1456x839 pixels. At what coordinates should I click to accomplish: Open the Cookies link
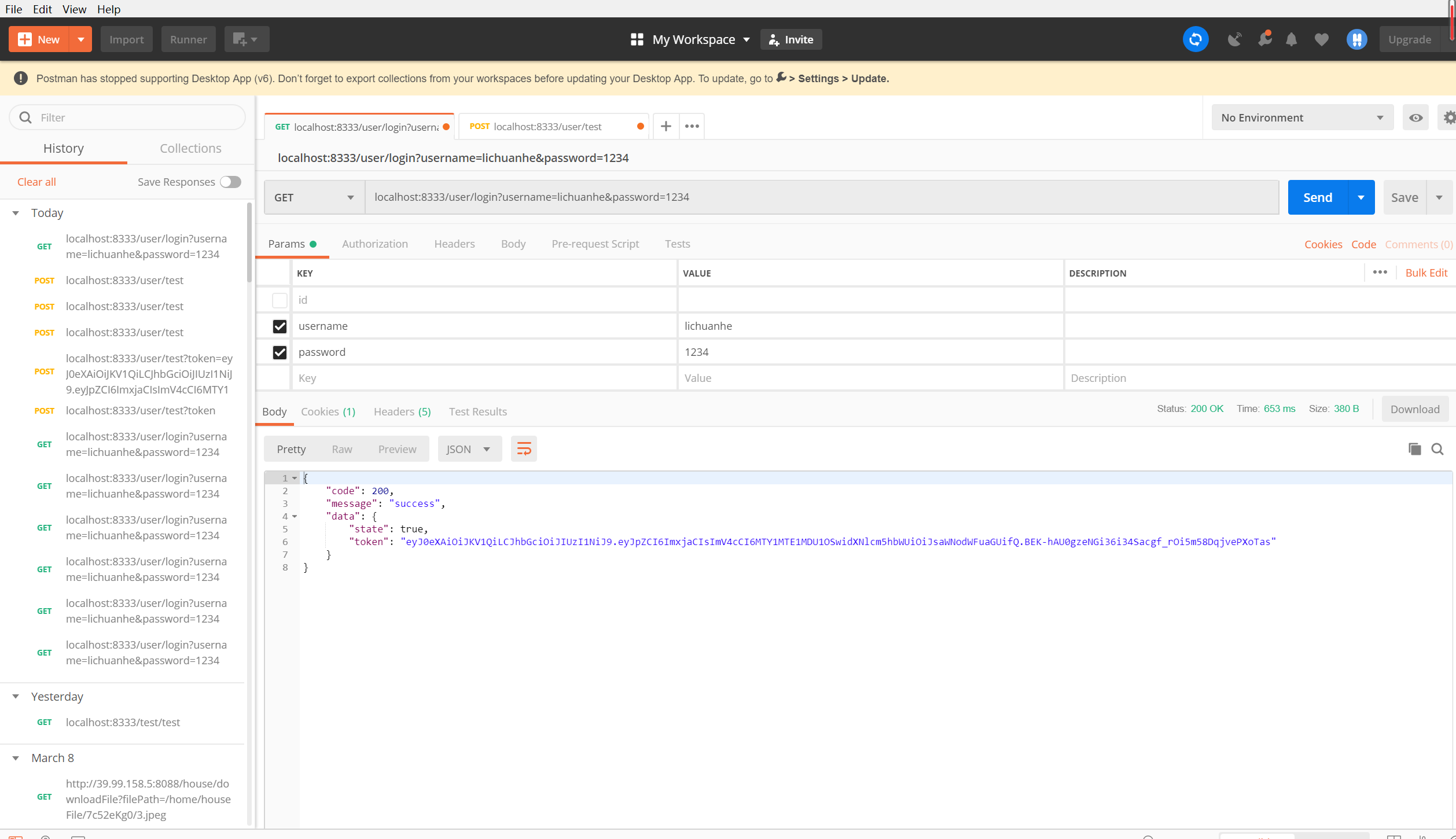(1323, 244)
